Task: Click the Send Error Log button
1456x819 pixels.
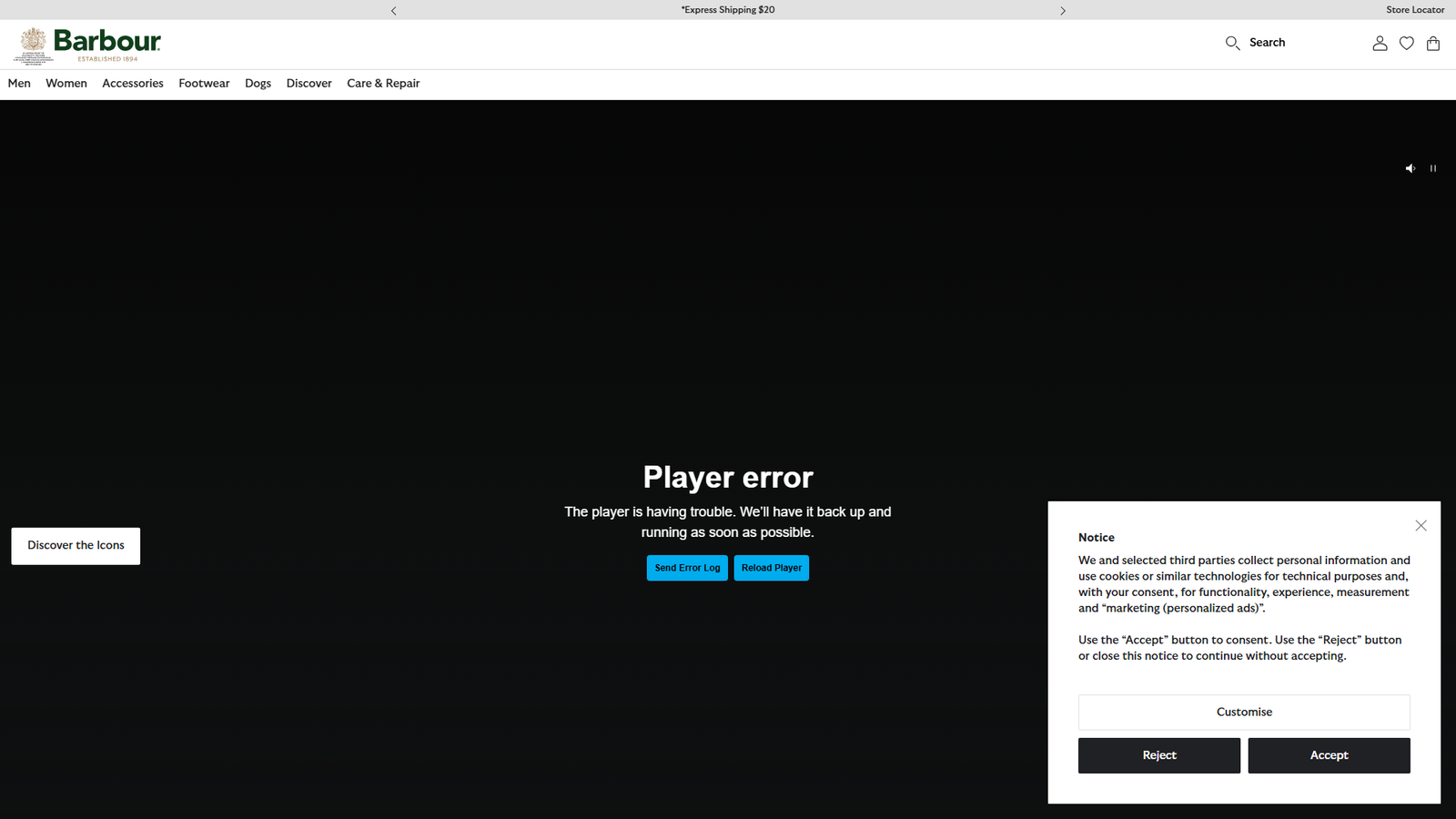Action: [x=687, y=568]
